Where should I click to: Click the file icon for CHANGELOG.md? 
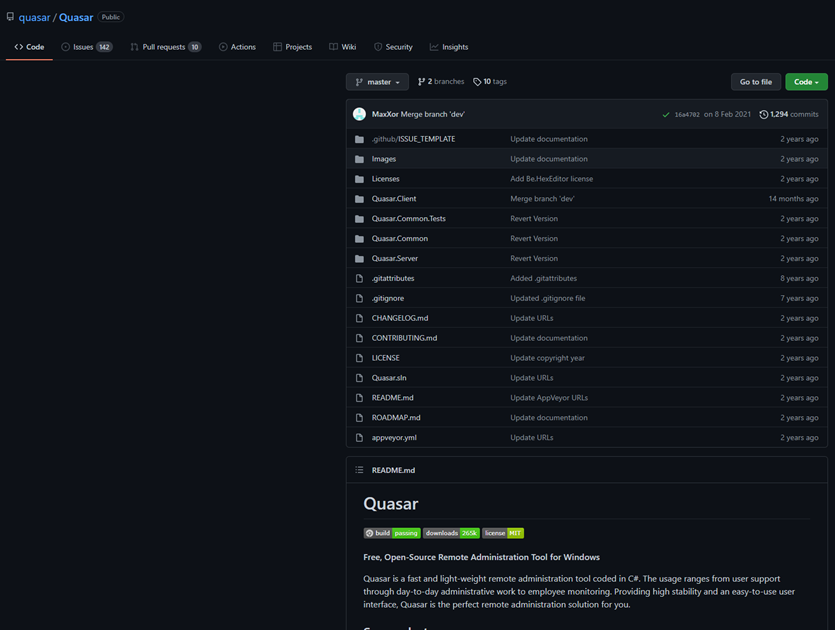pyautogui.click(x=359, y=318)
